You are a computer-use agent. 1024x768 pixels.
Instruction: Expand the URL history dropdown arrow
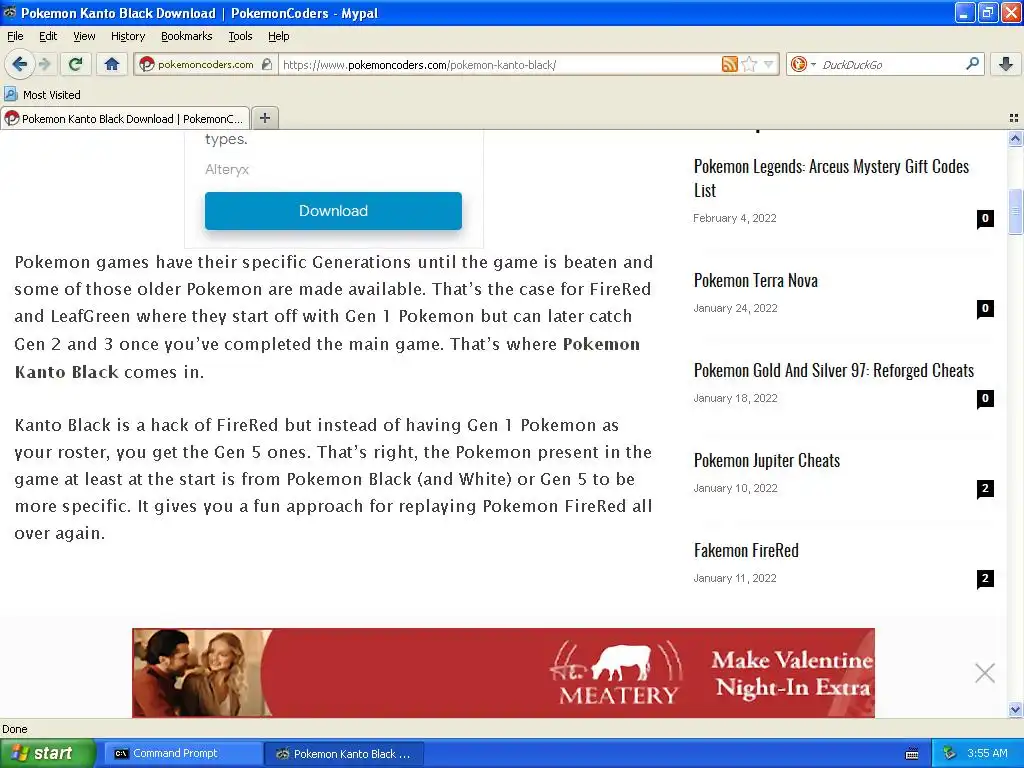769,64
